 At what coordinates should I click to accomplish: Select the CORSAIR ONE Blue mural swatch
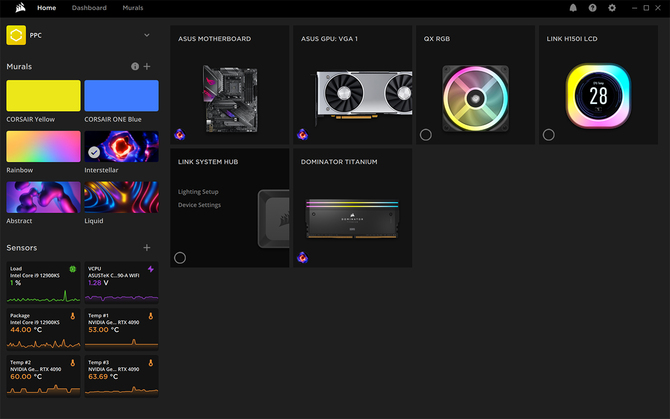pos(121,96)
